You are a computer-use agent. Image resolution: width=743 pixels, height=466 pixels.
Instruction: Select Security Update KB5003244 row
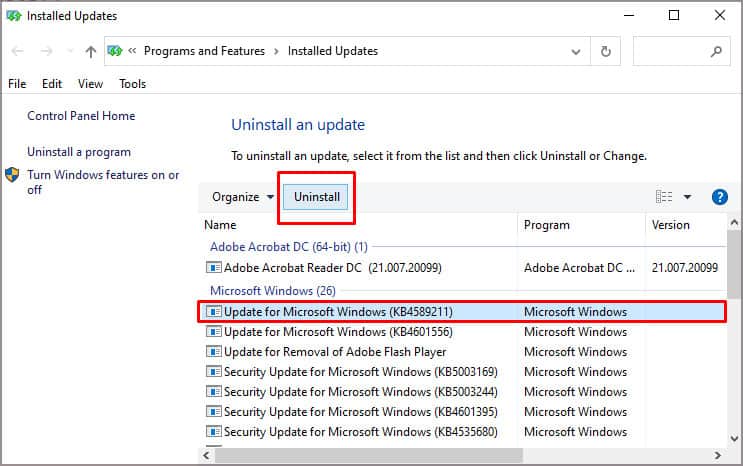(x=463, y=392)
